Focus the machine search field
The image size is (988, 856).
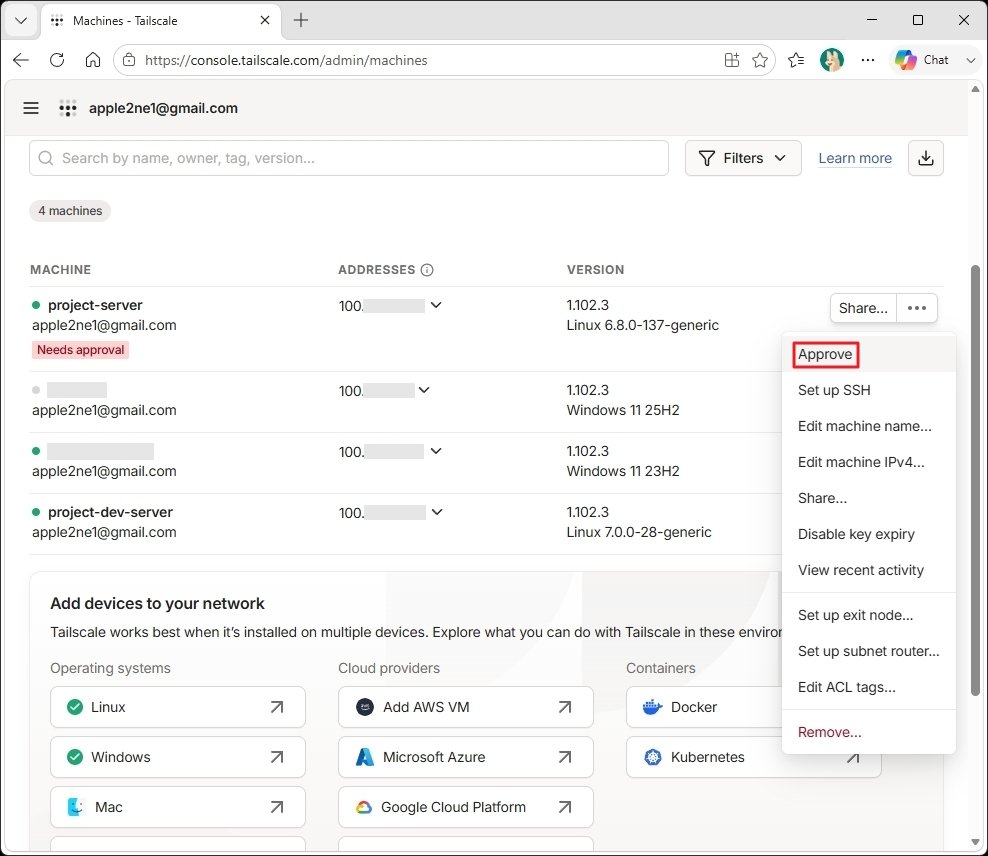348,158
